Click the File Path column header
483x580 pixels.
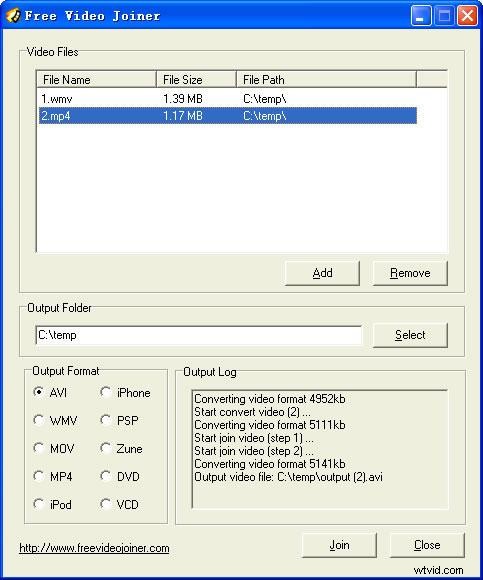(327, 79)
